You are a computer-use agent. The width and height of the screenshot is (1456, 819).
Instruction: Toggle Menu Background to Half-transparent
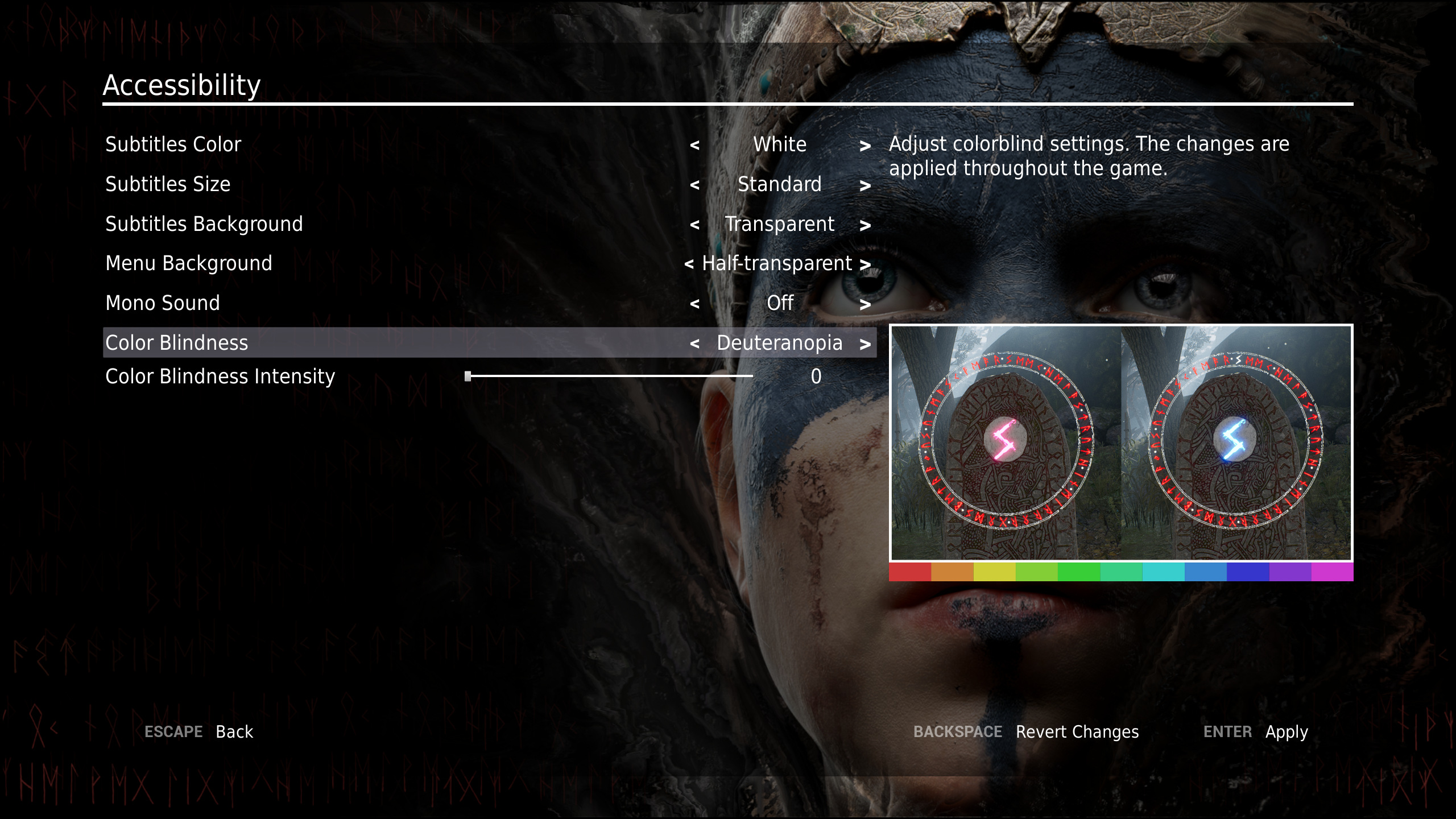[x=779, y=263]
